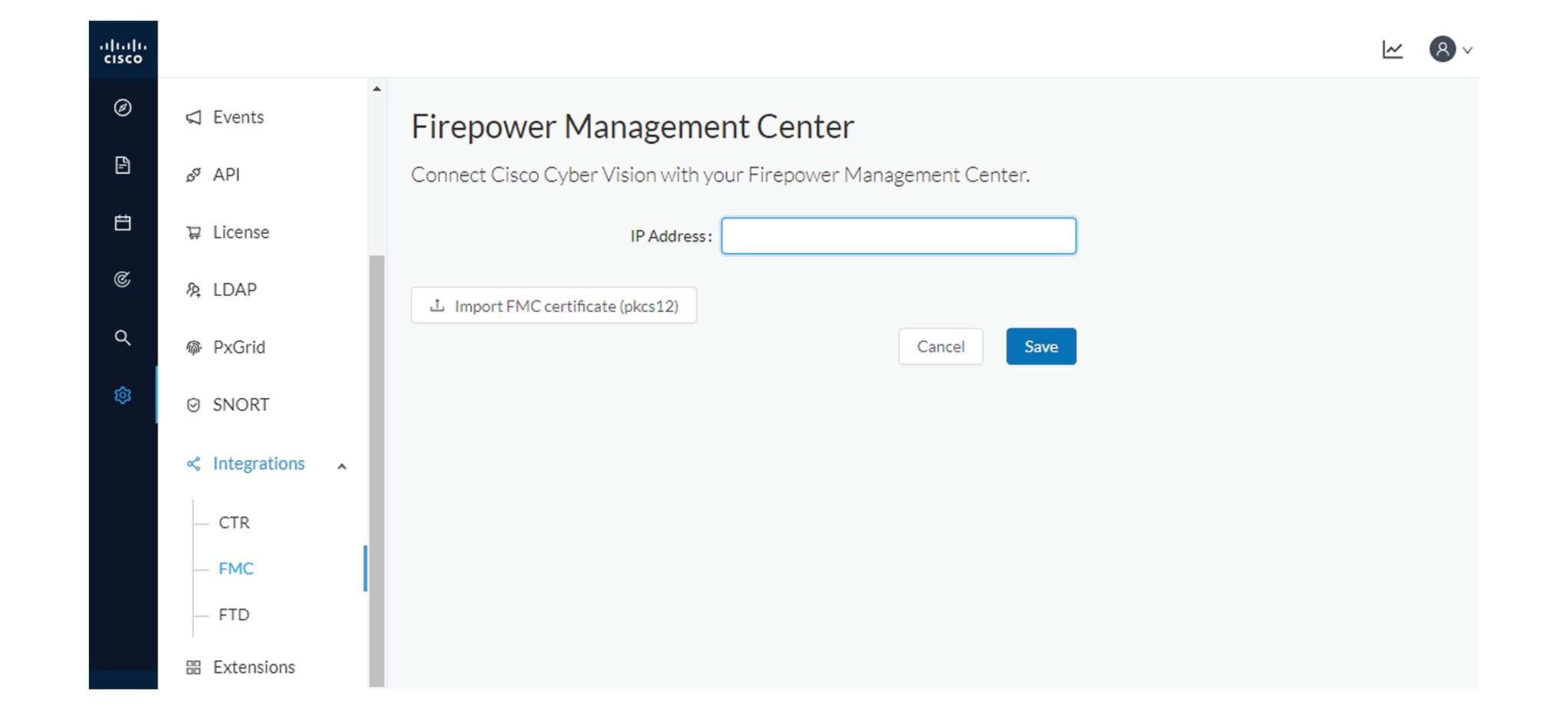Select FTD under Integrations

[x=233, y=613]
